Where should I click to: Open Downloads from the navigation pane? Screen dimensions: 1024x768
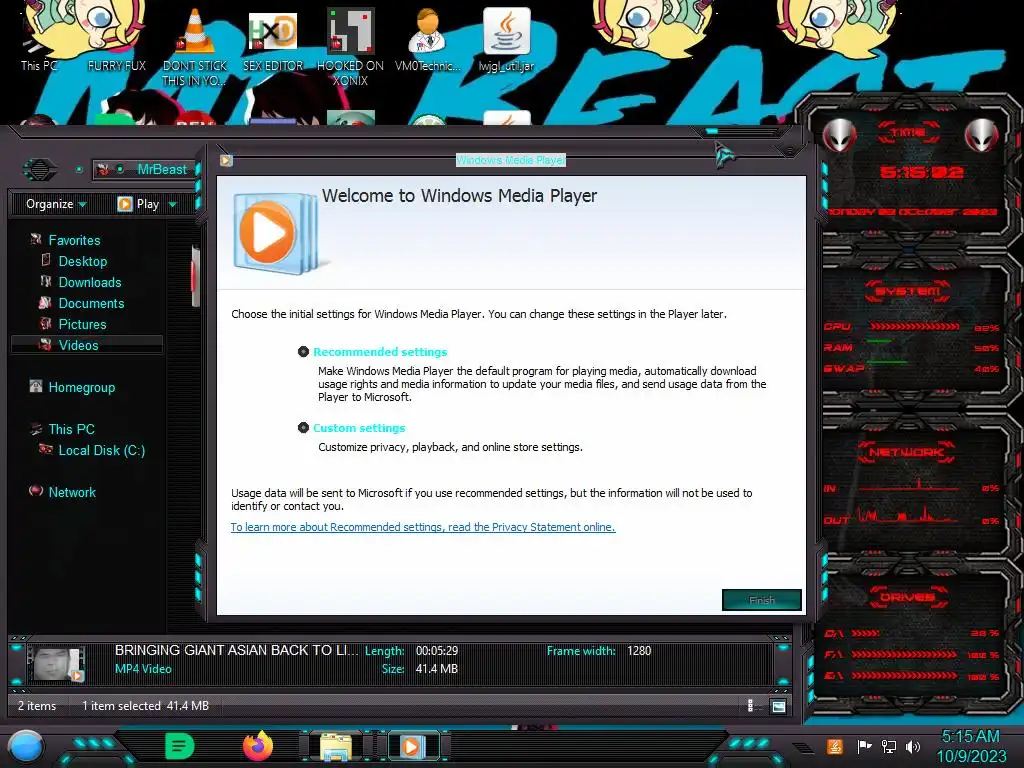tap(89, 282)
